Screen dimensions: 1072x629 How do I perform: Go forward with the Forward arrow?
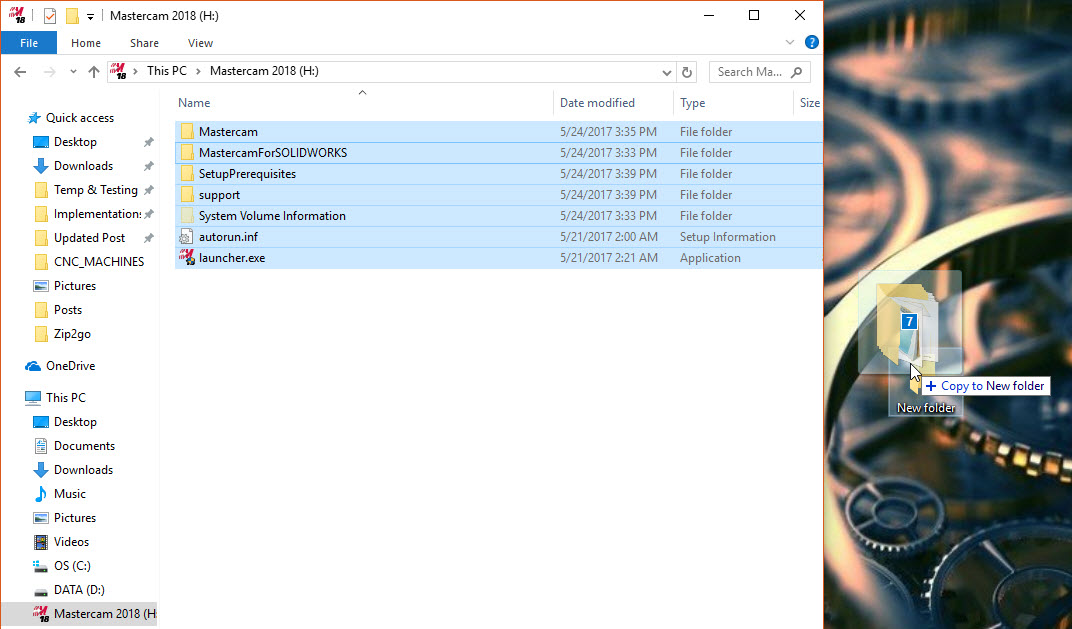tap(49, 72)
